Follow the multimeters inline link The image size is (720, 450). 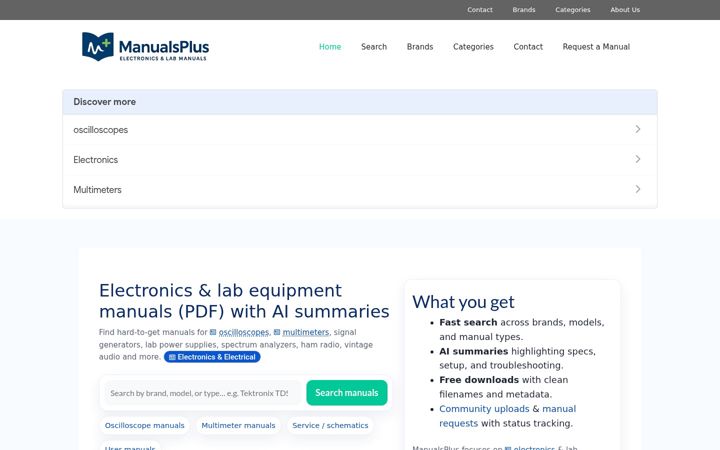(306, 332)
